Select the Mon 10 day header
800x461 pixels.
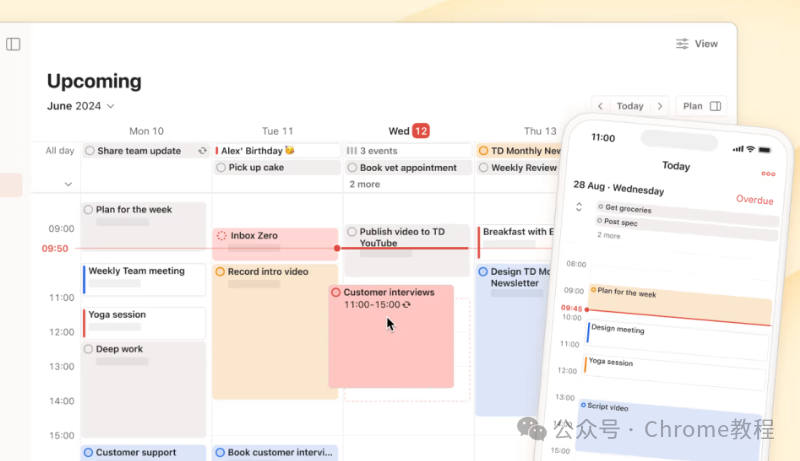click(x=146, y=131)
